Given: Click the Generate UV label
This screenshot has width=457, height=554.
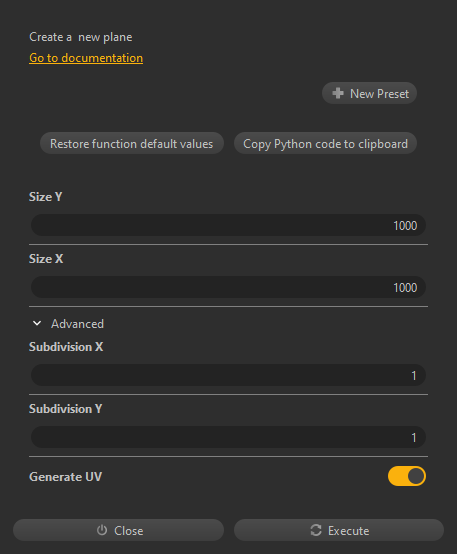Looking at the screenshot, I should point(66,477).
